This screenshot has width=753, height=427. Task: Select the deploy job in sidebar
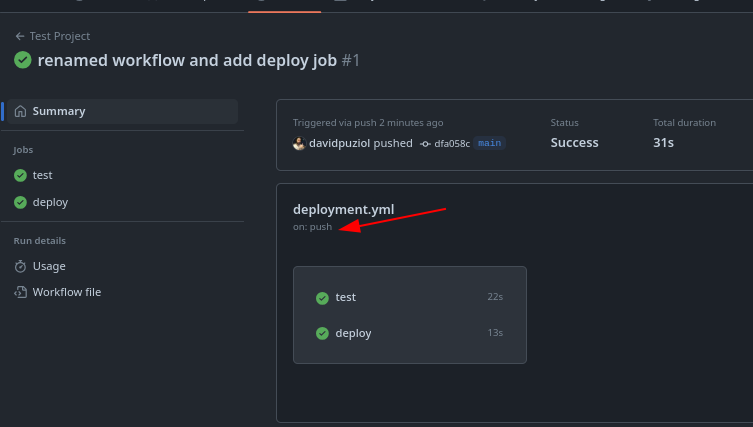point(50,202)
